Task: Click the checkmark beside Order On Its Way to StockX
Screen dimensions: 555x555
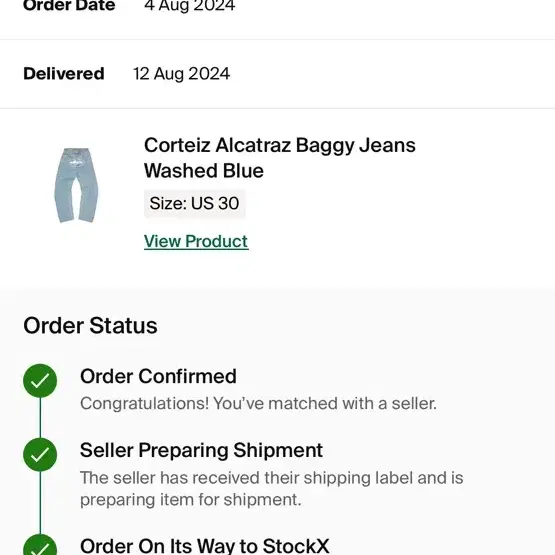Action: point(40,545)
